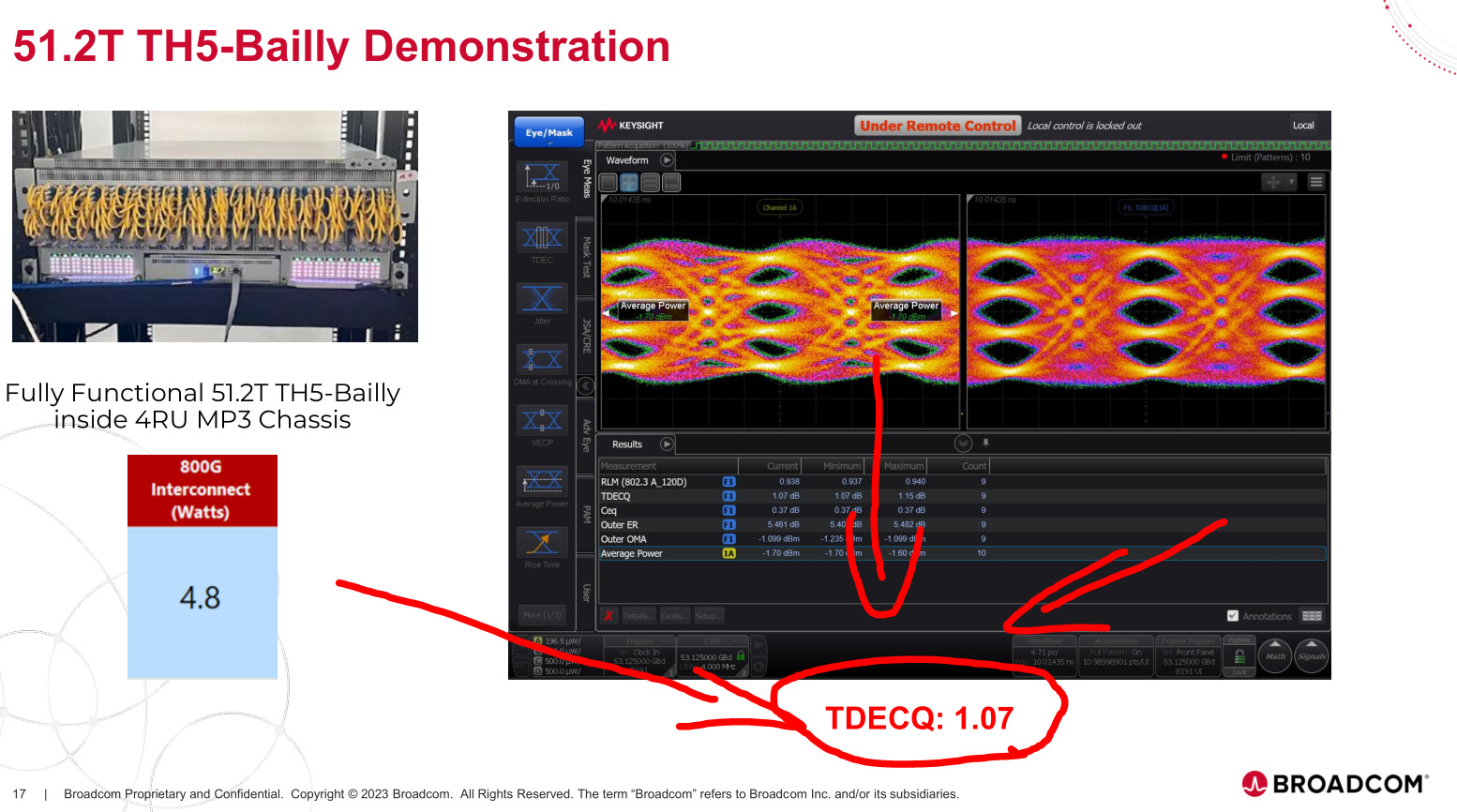Switch to the Mask Test vertical tab
The height and width of the screenshot is (812, 1457).
point(586,256)
